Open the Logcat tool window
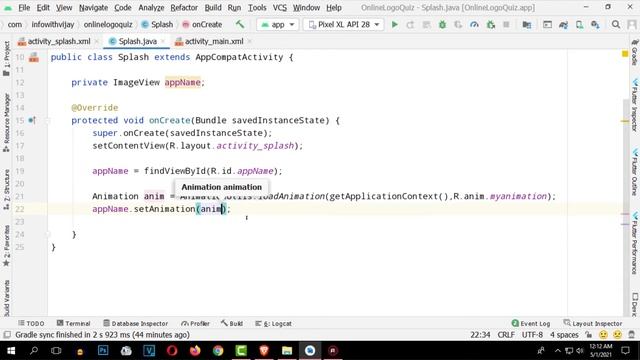The width and height of the screenshot is (640, 360). coord(273,323)
